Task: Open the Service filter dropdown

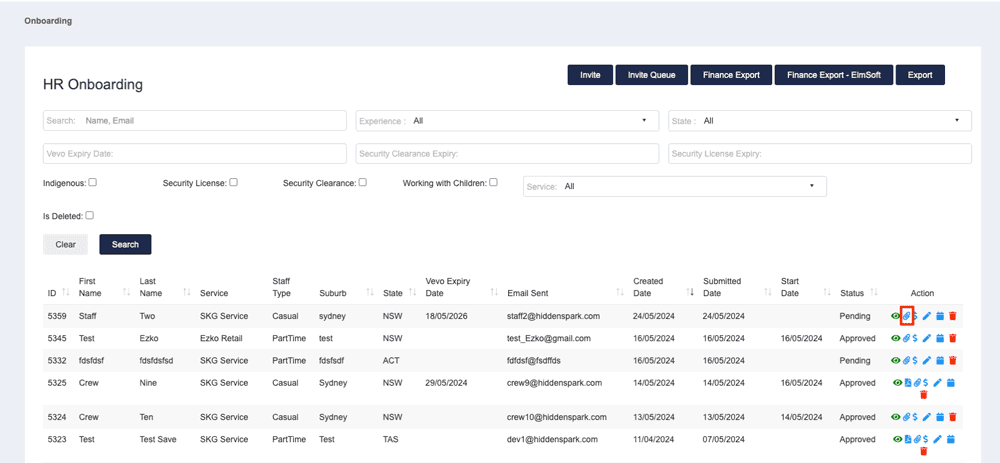Action: (x=675, y=186)
